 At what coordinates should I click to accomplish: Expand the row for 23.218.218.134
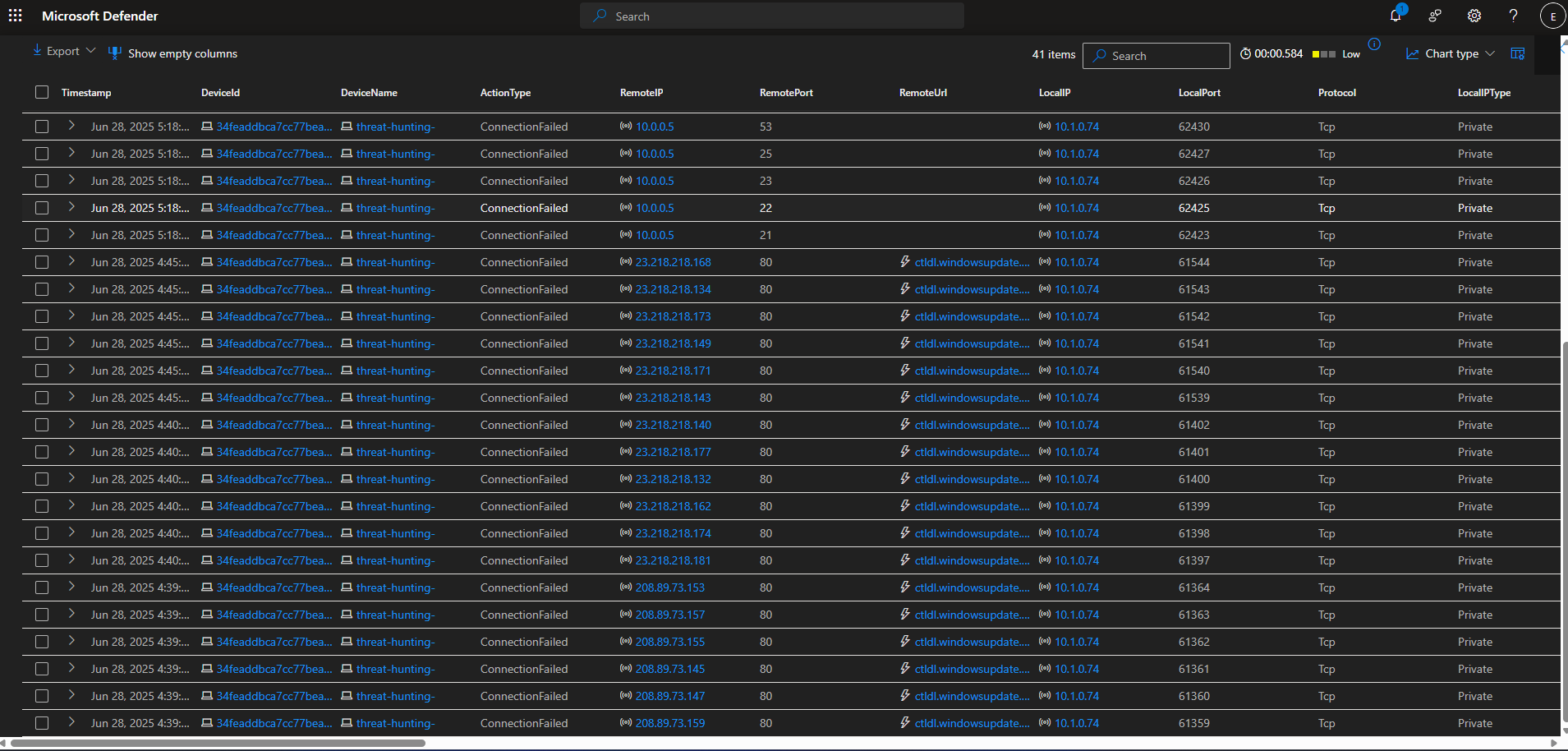pyautogui.click(x=71, y=288)
